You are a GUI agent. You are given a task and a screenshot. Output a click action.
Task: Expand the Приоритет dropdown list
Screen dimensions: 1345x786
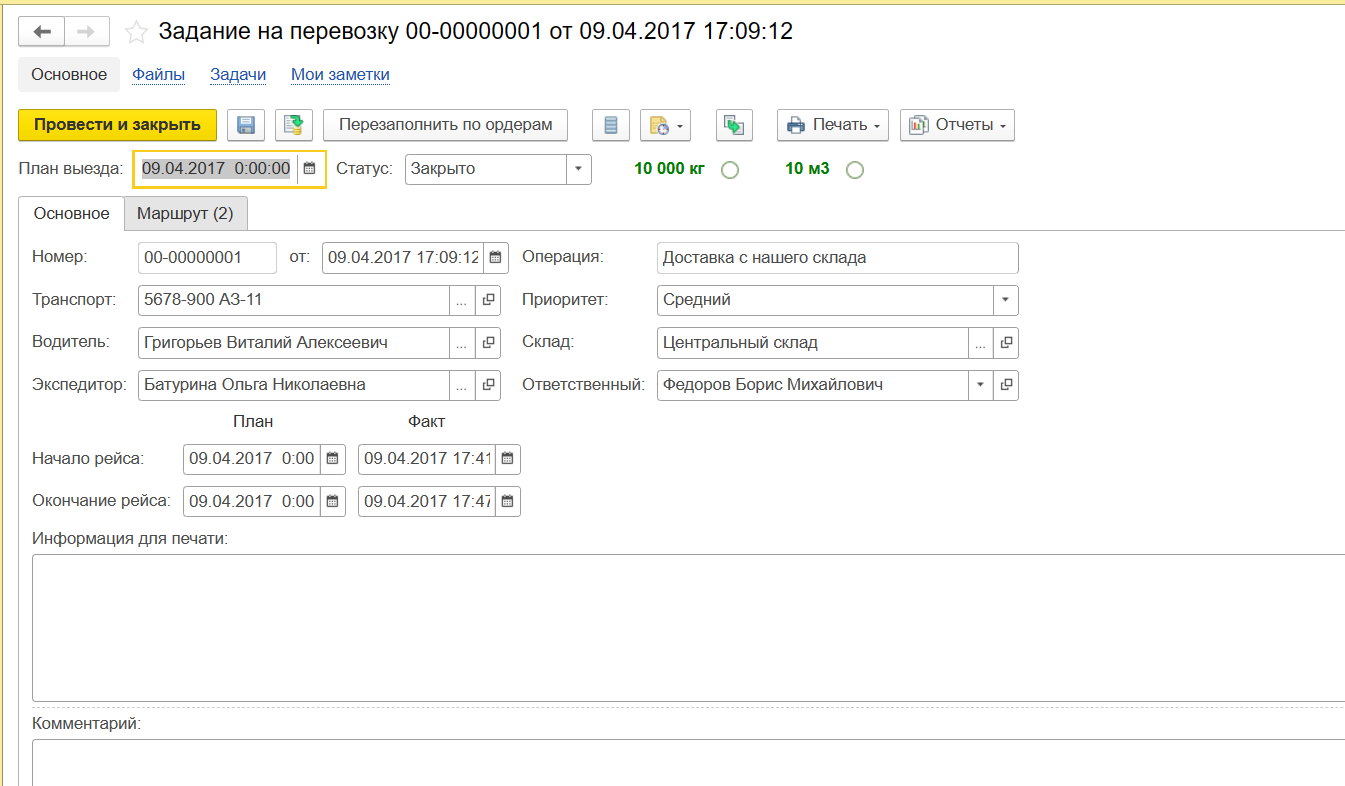click(x=1005, y=299)
